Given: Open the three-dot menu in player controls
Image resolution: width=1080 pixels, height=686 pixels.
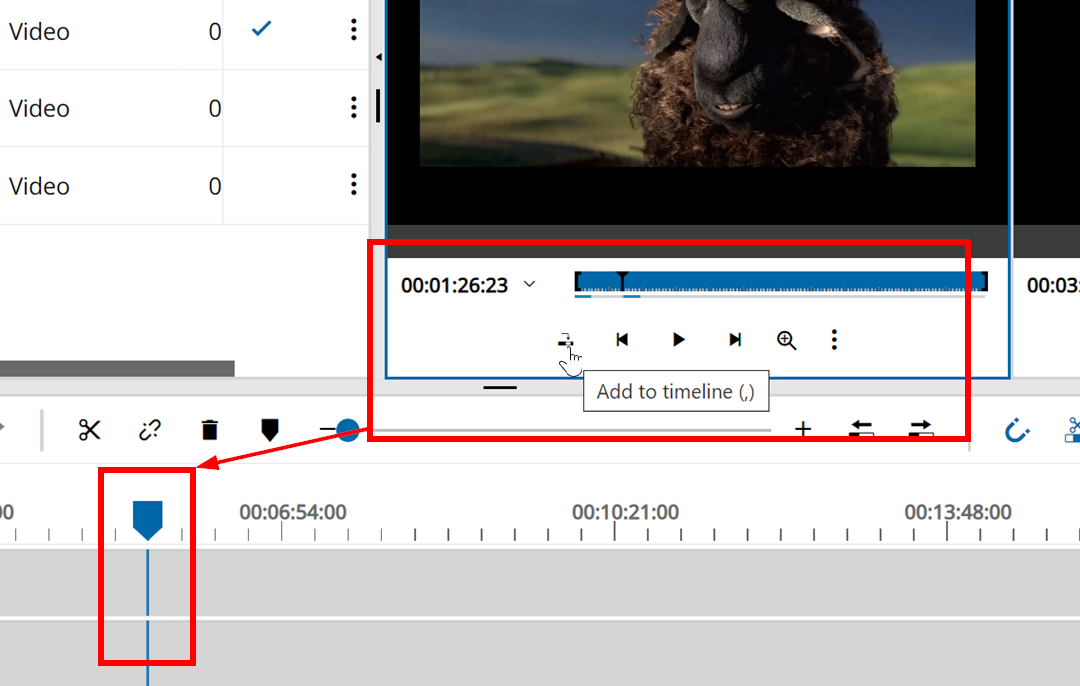Looking at the screenshot, I should tap(834, 340).
